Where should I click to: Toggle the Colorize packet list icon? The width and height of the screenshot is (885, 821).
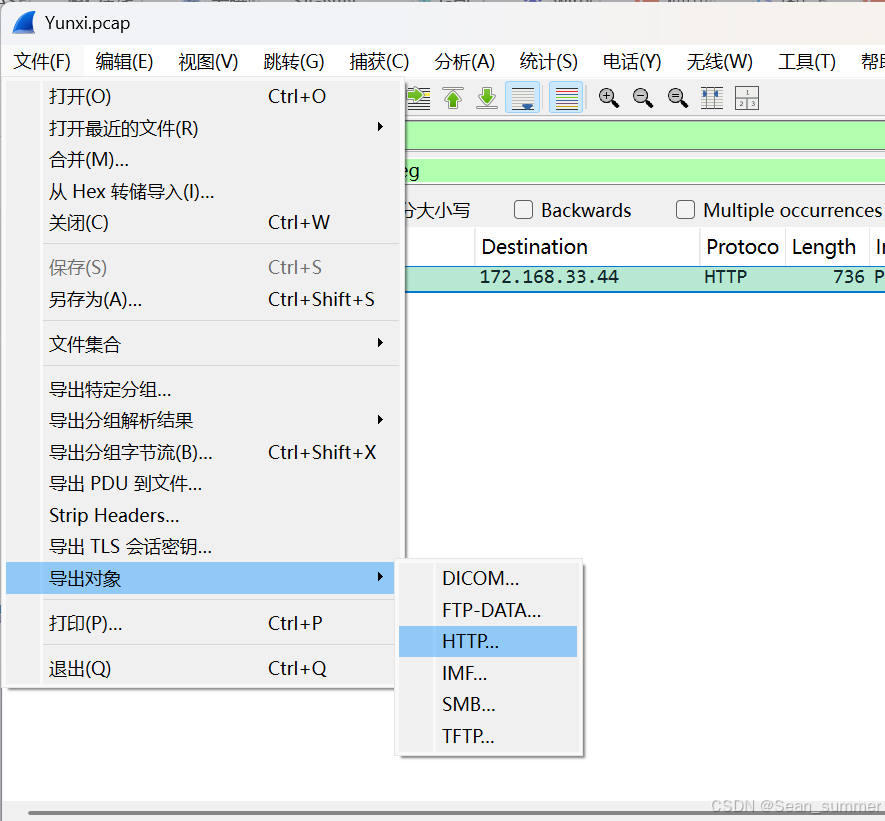pos(566,98)
